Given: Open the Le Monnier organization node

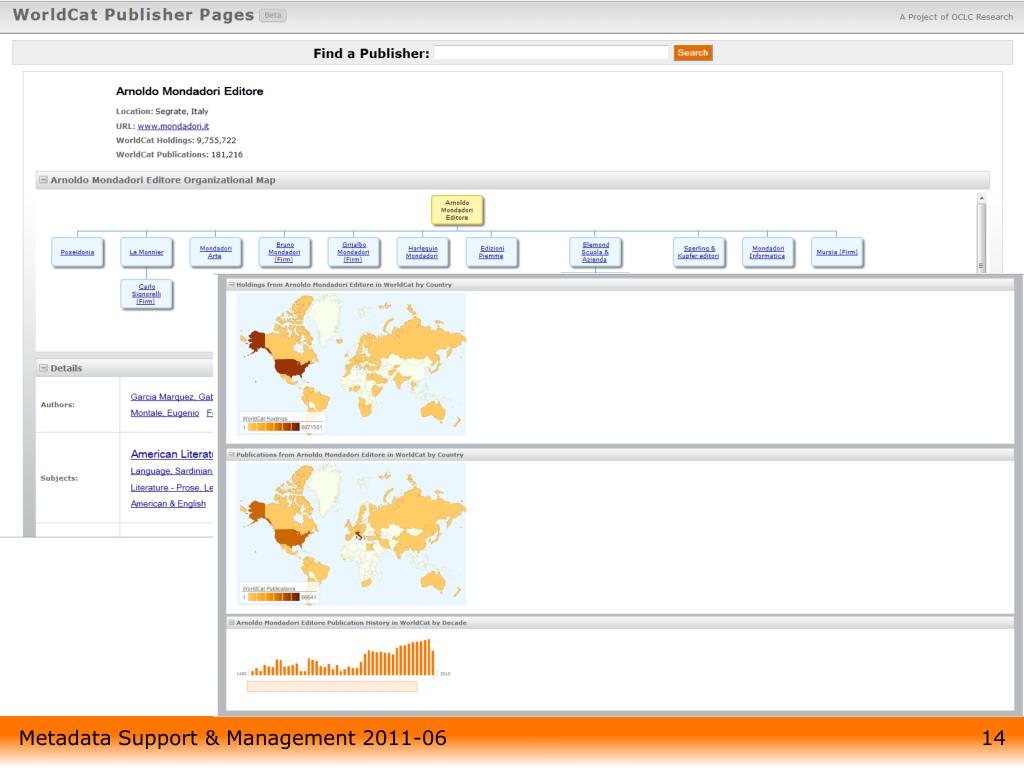Looking at the screenshot, I should (x=146, y=252).
